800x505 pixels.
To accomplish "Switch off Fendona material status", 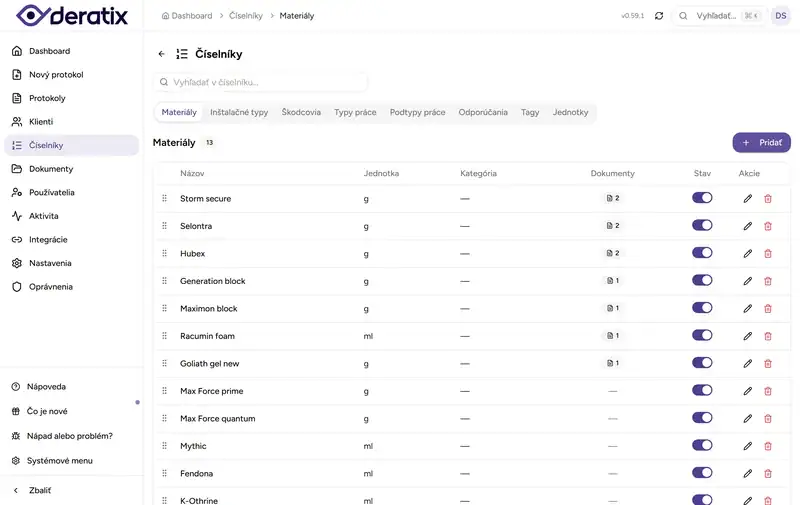I will pos(702,473).
